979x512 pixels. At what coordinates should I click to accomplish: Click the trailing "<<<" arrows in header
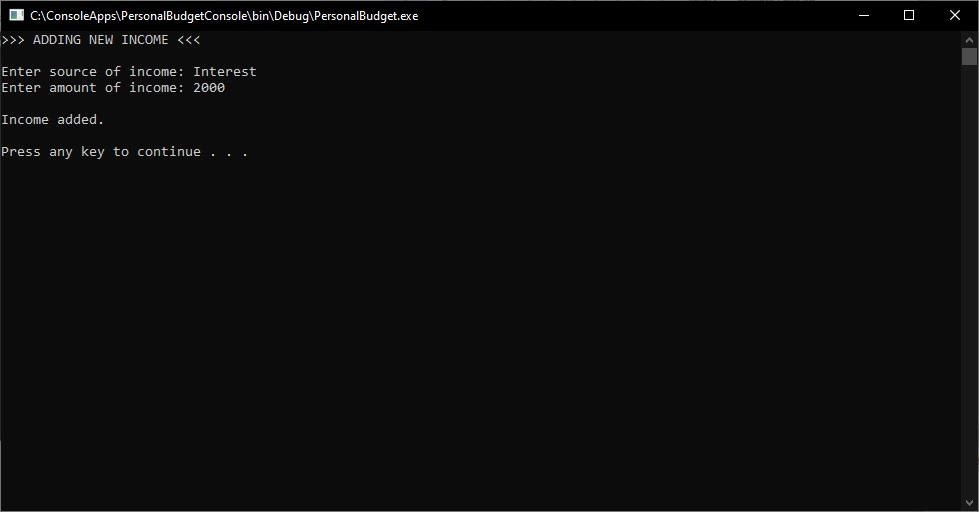pyautogui.click(x=189, y=40)
